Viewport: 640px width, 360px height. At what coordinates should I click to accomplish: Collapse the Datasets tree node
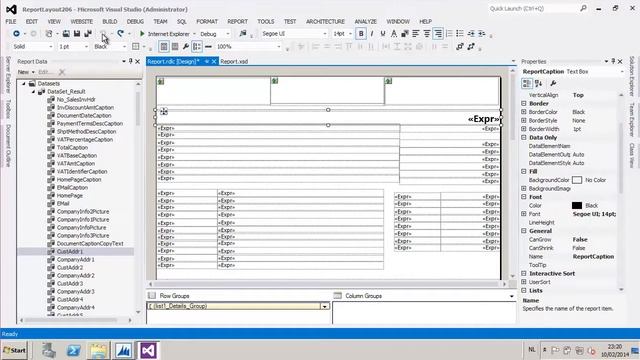24,83
